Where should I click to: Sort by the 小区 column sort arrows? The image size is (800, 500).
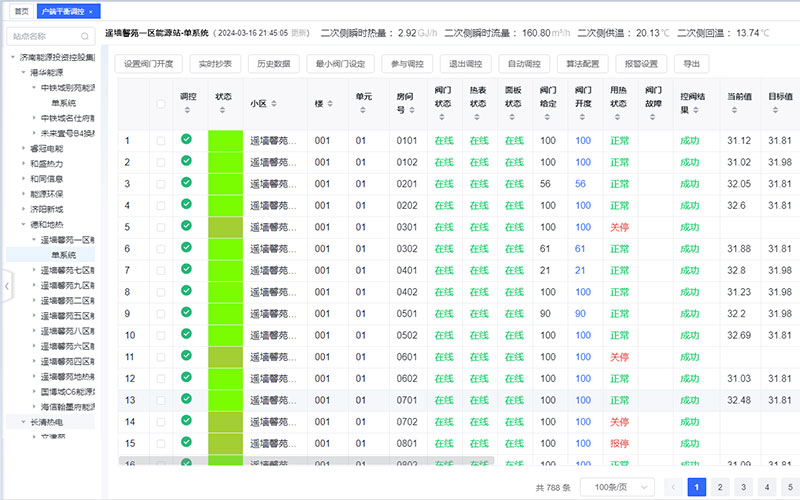point(274,104)
